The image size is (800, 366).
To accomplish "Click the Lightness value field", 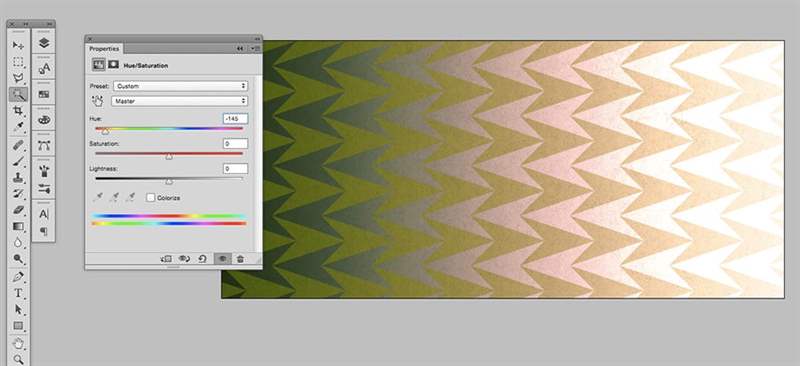I will click(x=235, y=168).
